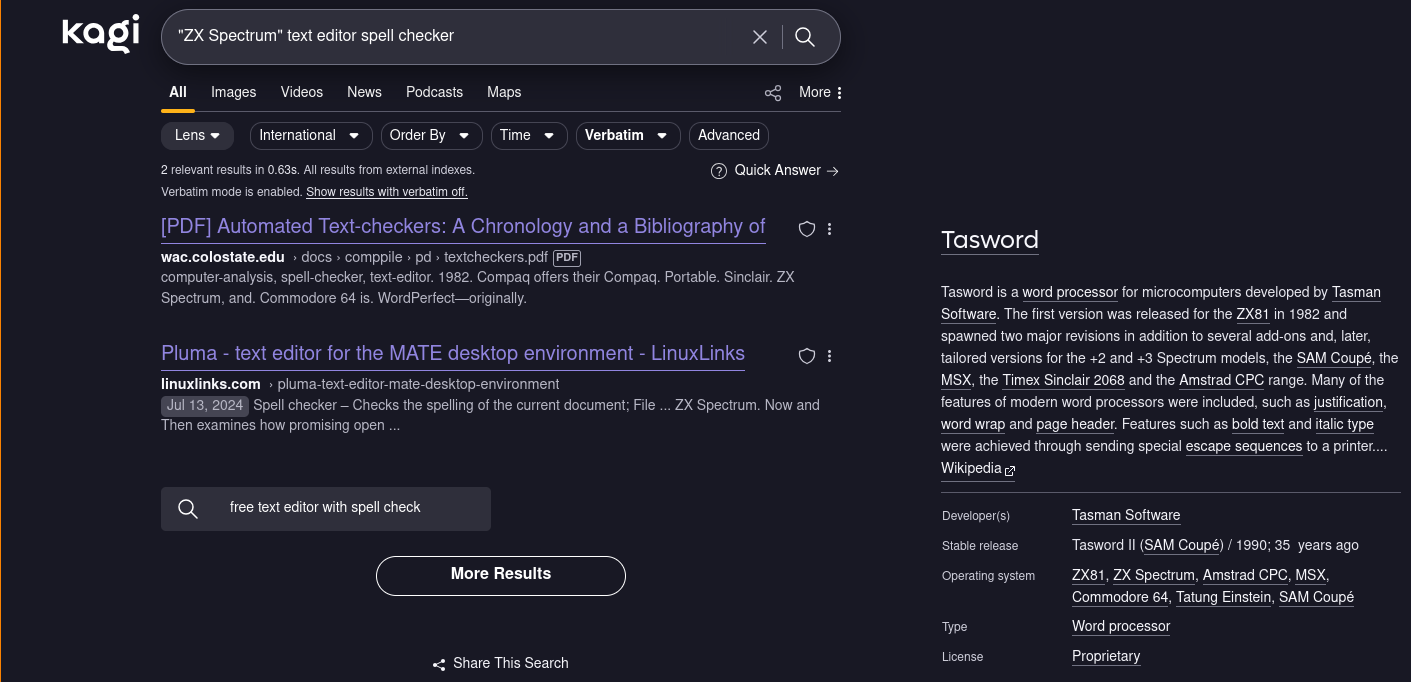Click Commodore 64 link in Operating system row

pos(1120,598)
